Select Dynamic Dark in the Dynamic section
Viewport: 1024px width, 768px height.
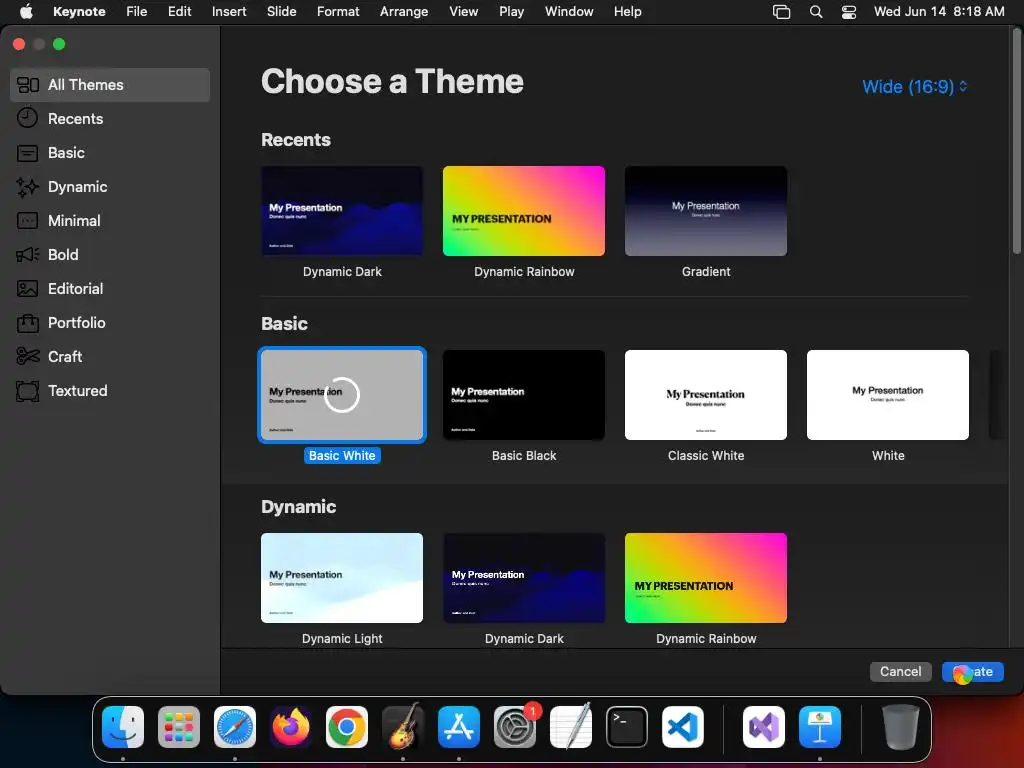[x=524, y=578]
